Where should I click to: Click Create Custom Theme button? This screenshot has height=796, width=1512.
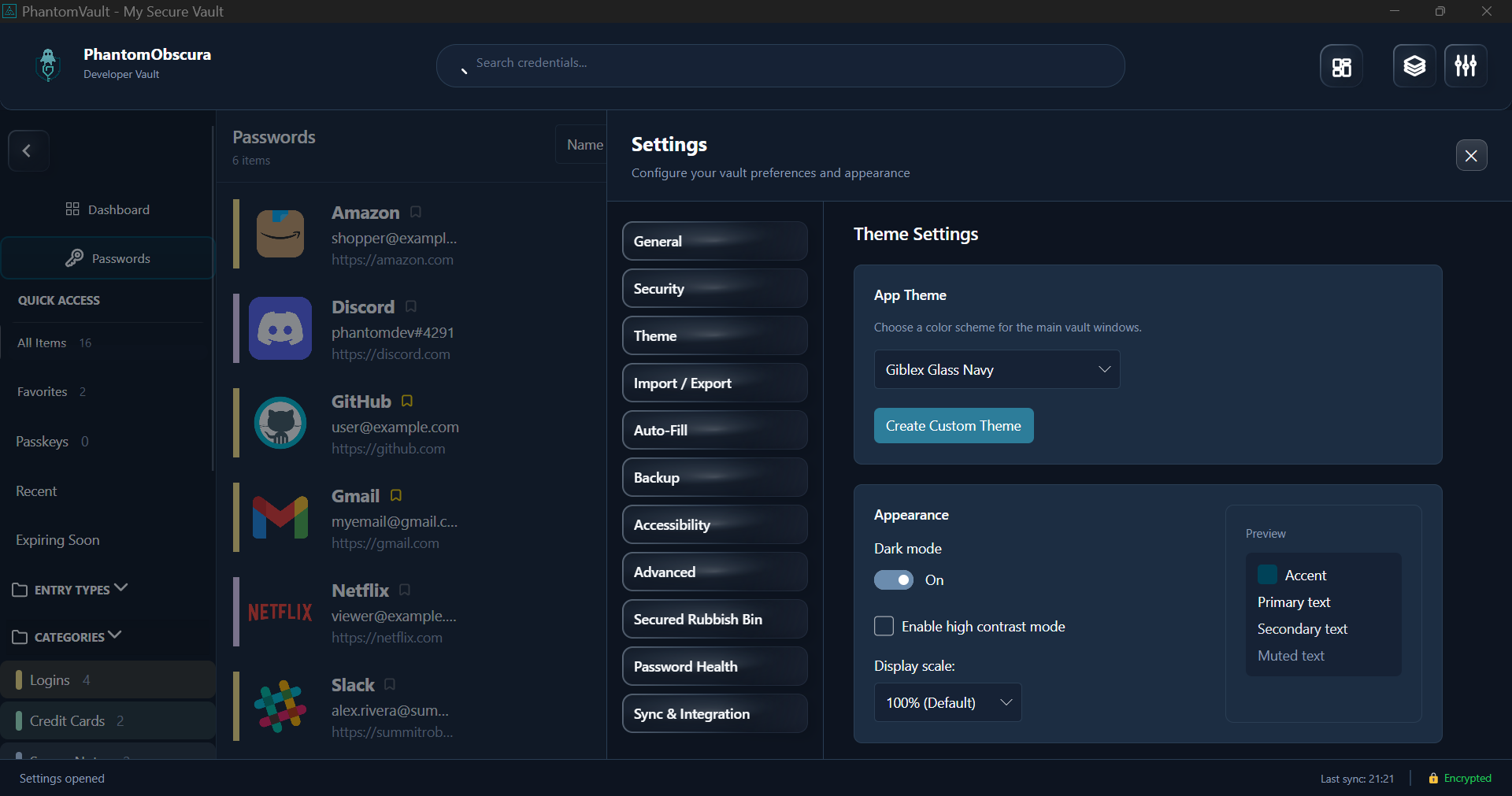[x=953, y=426]
